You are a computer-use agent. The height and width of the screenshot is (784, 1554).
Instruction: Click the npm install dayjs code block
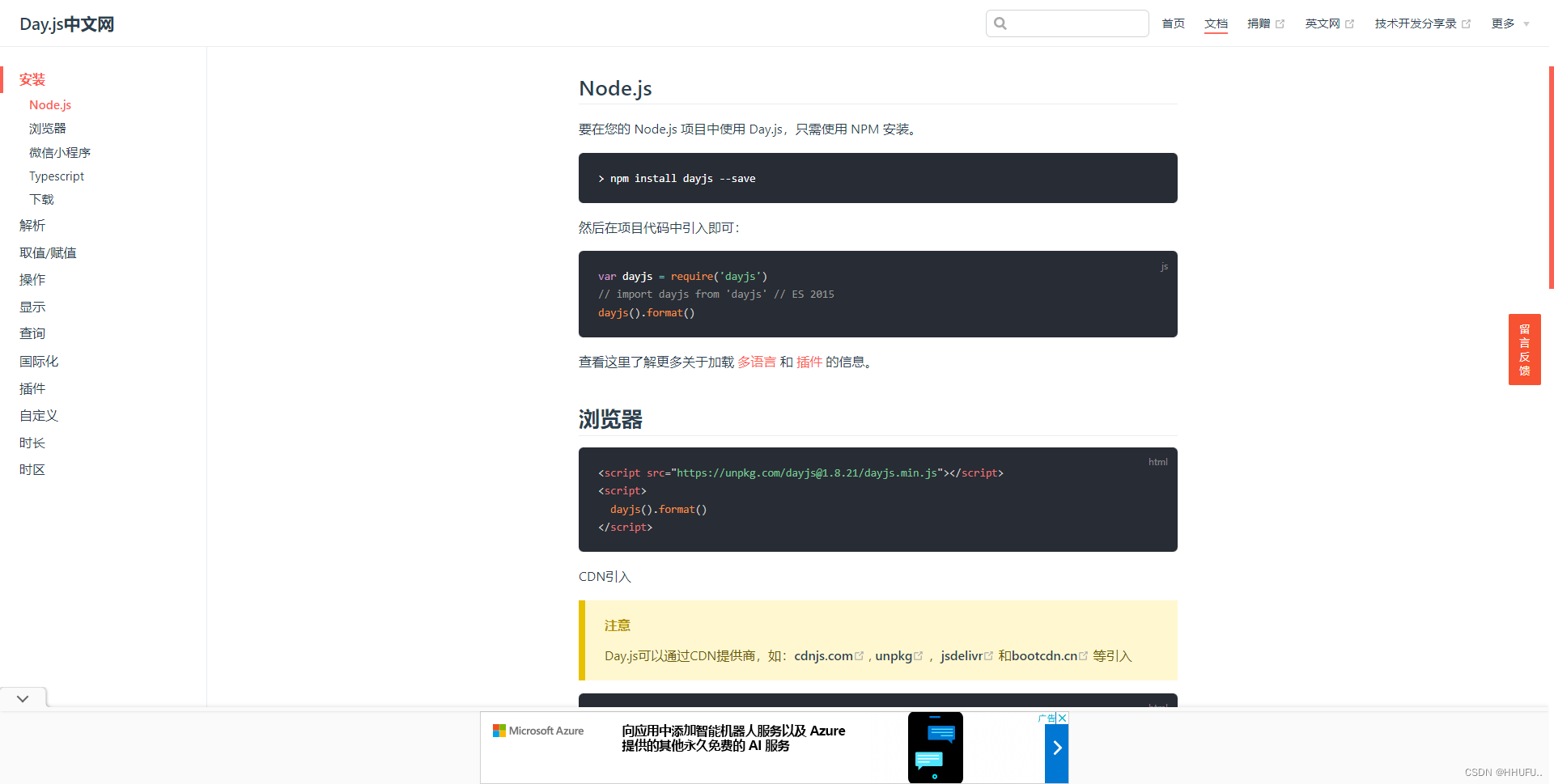(x=877, y=178)
